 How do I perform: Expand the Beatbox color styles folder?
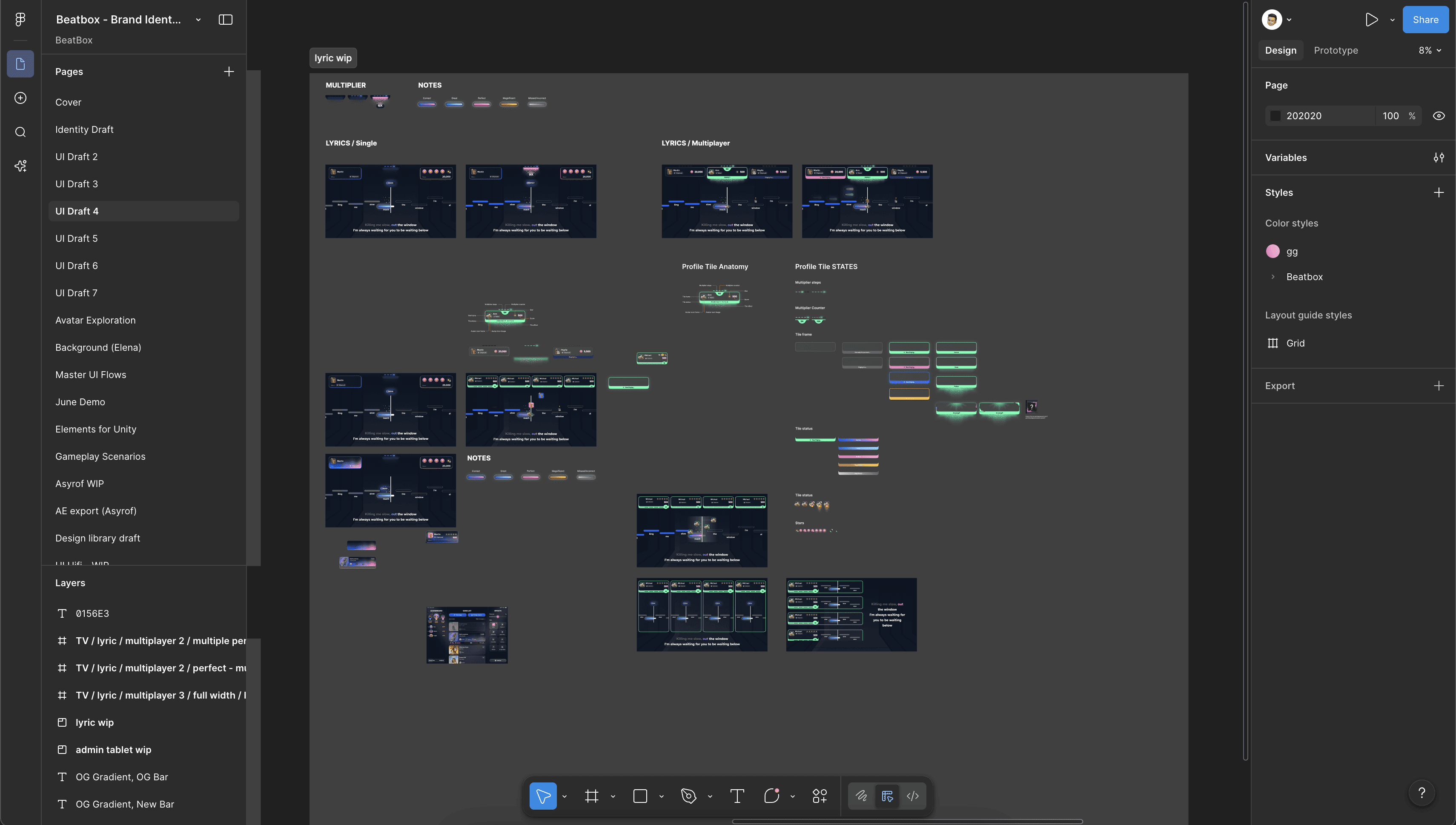point(1273,277)
